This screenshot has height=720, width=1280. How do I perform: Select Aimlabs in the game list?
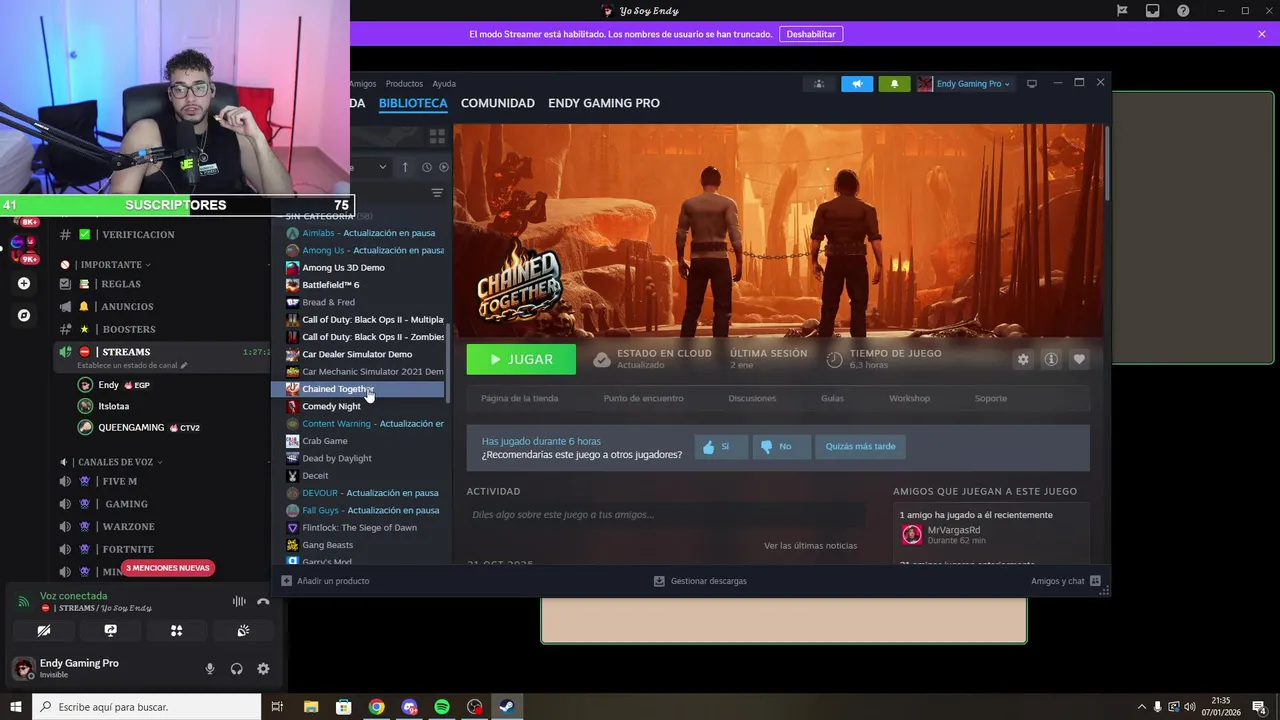364,233
